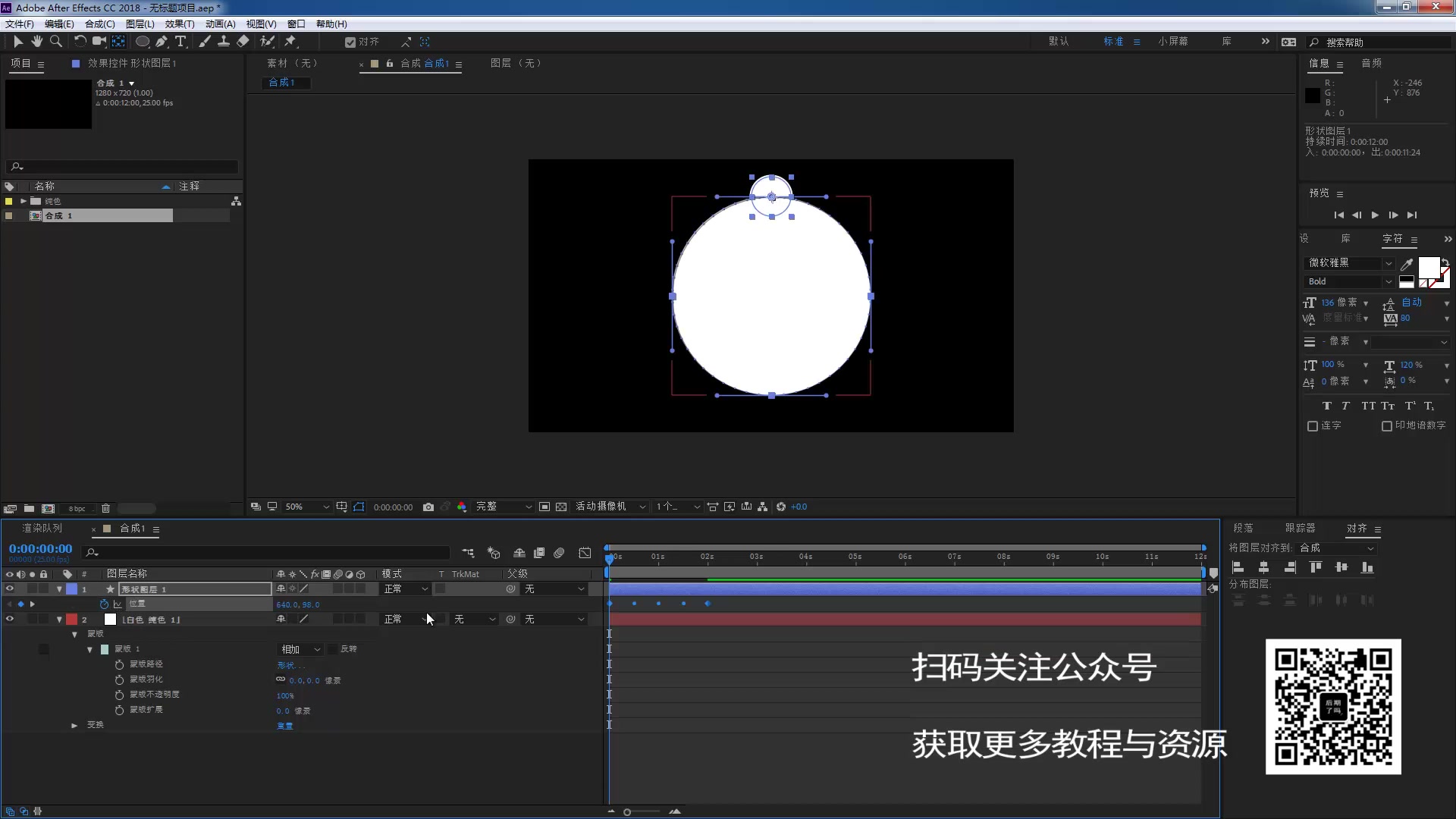Click the 重置 reset link for transform

(x=284, y=726)
